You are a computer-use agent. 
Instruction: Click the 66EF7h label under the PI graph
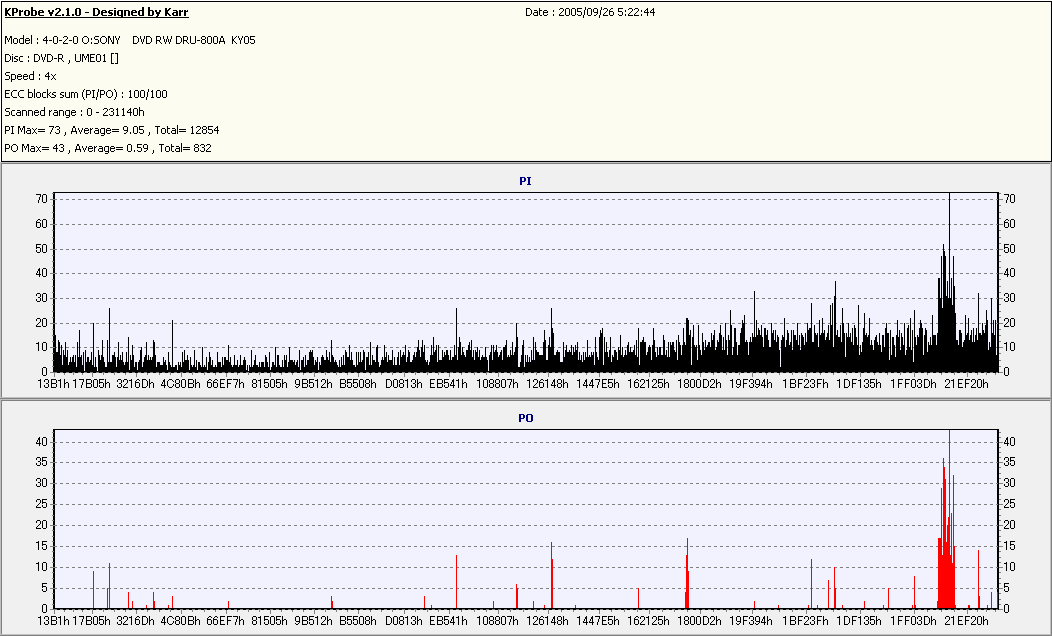point(225,384)
